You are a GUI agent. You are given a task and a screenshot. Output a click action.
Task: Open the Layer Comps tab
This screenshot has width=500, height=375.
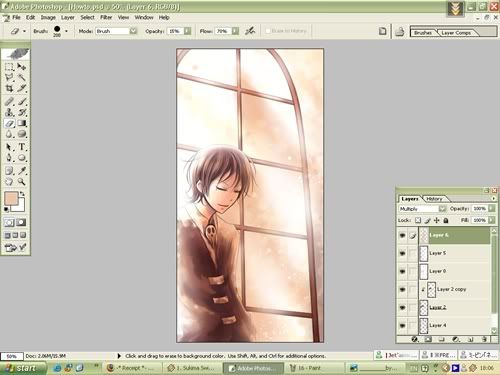tap(456, 33)
